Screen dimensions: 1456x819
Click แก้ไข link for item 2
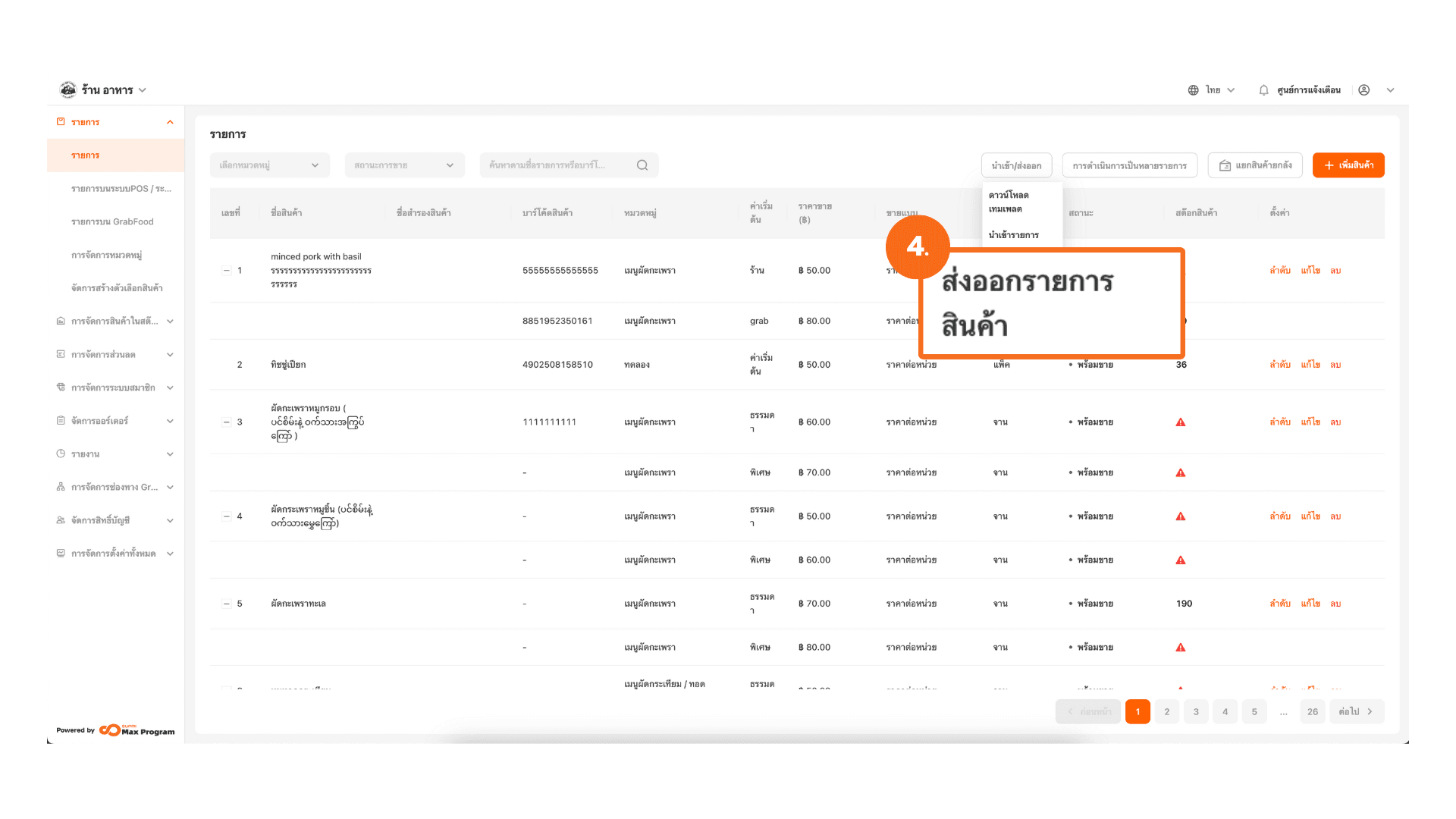pos(1310,365)
